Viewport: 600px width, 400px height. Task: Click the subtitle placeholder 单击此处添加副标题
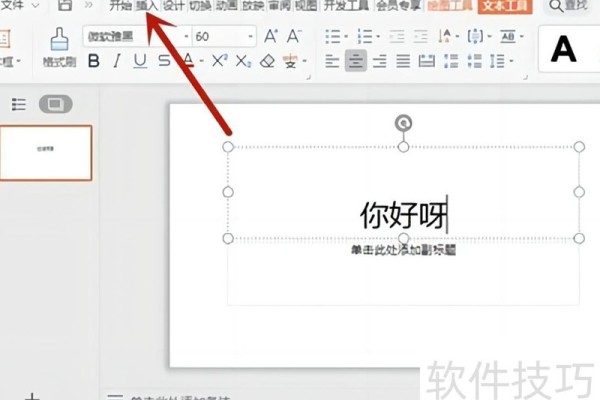[404, 250]
